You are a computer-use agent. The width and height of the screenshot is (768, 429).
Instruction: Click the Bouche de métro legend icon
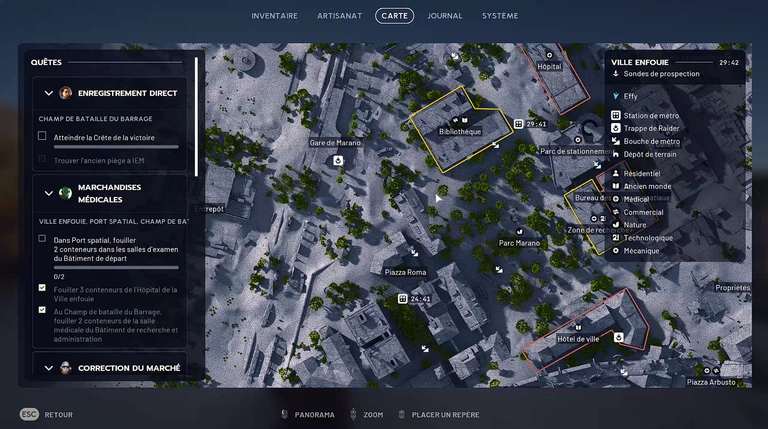(x=616, y=141)
